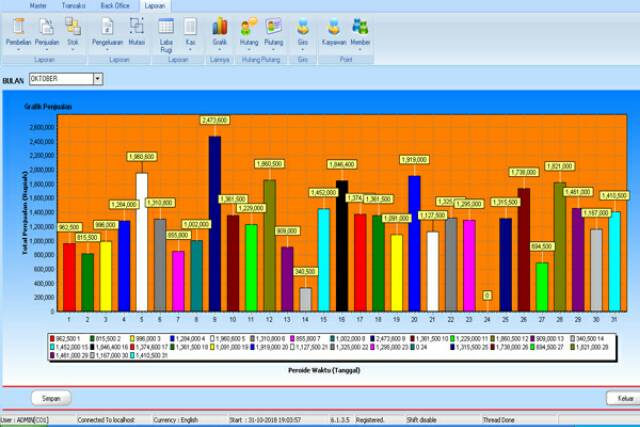Expand the BULAN month dropdown showing OKTOBER
The height and width of the screenshot is (427, 640).
pos(97,79)
